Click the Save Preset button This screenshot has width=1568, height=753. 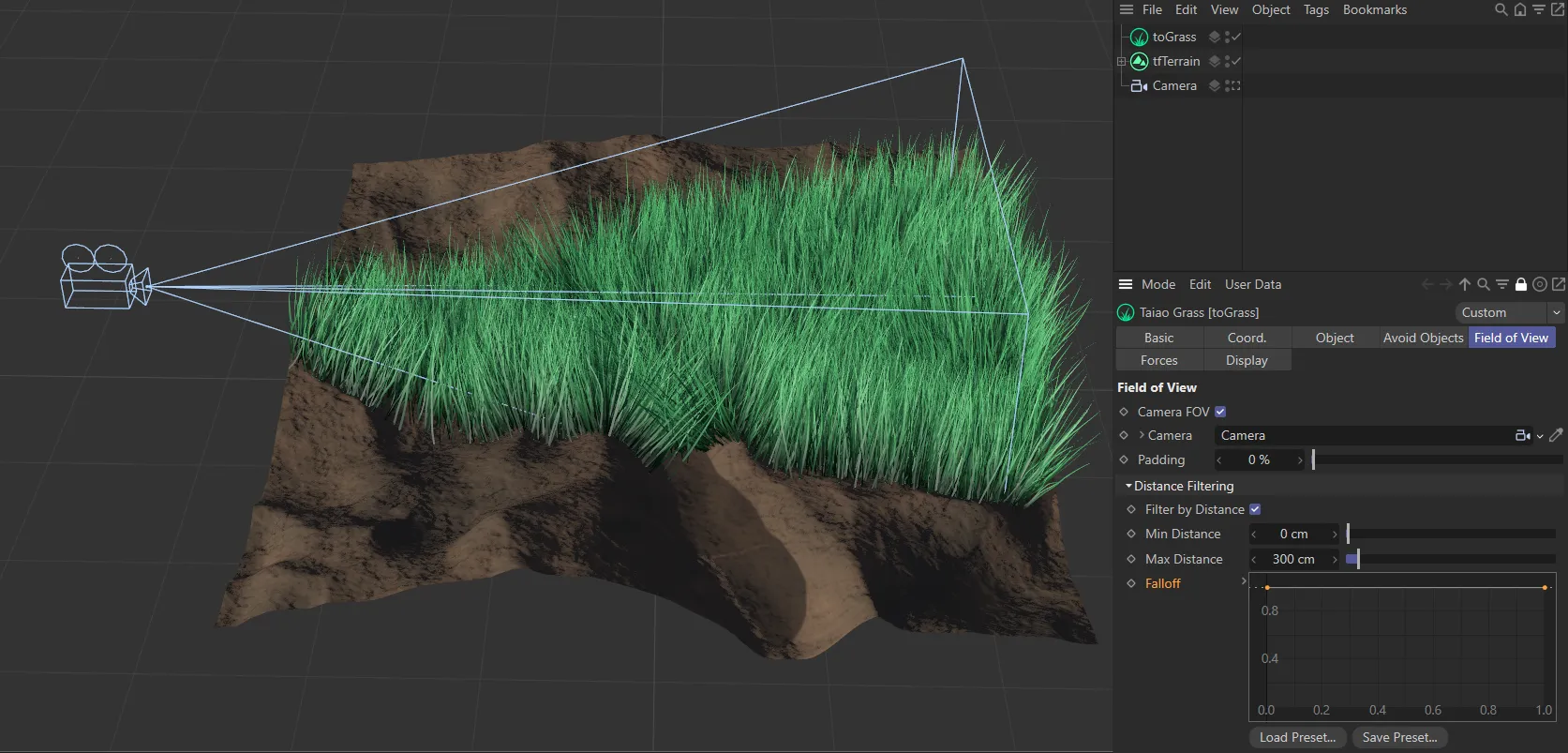[x=1399, y=737]
